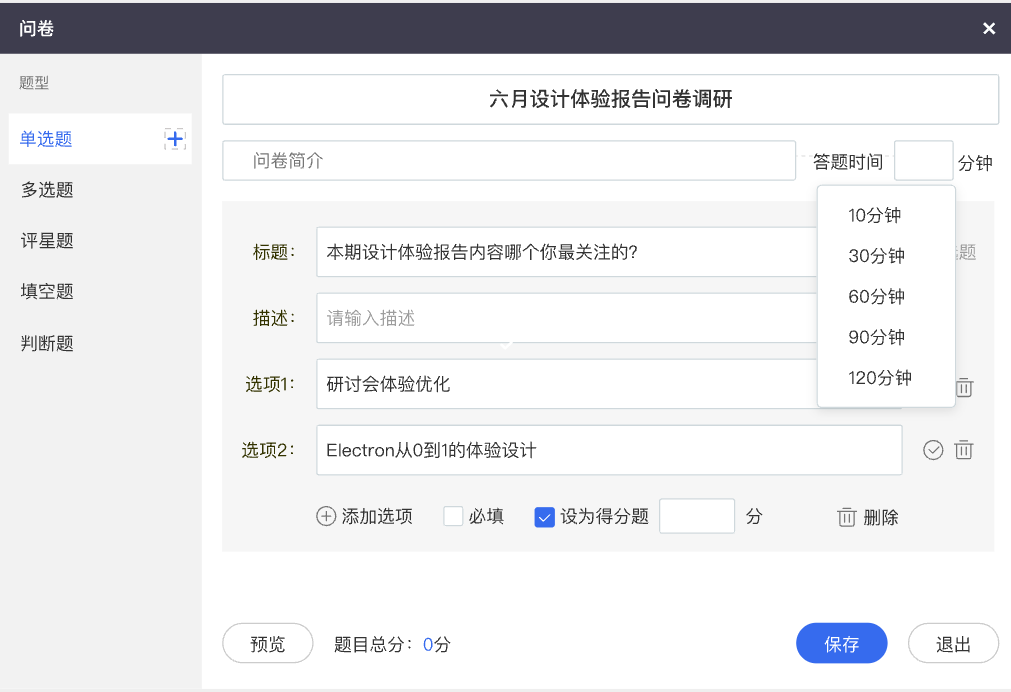Switch to 判断题 question type

pyautogui.click(x=48, y=343)
